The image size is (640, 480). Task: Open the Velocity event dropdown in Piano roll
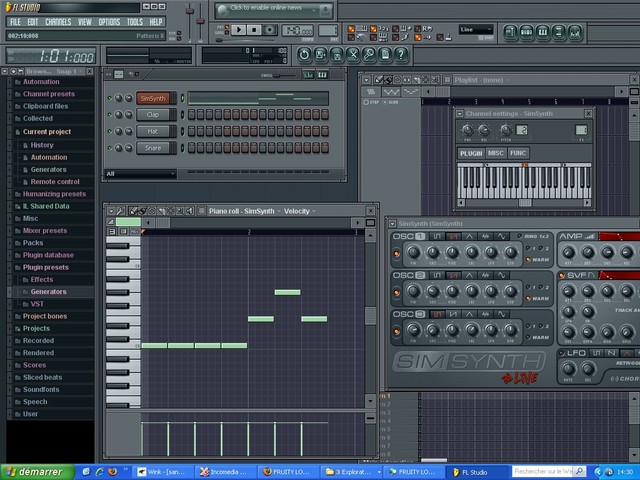[x=301, y=211]
